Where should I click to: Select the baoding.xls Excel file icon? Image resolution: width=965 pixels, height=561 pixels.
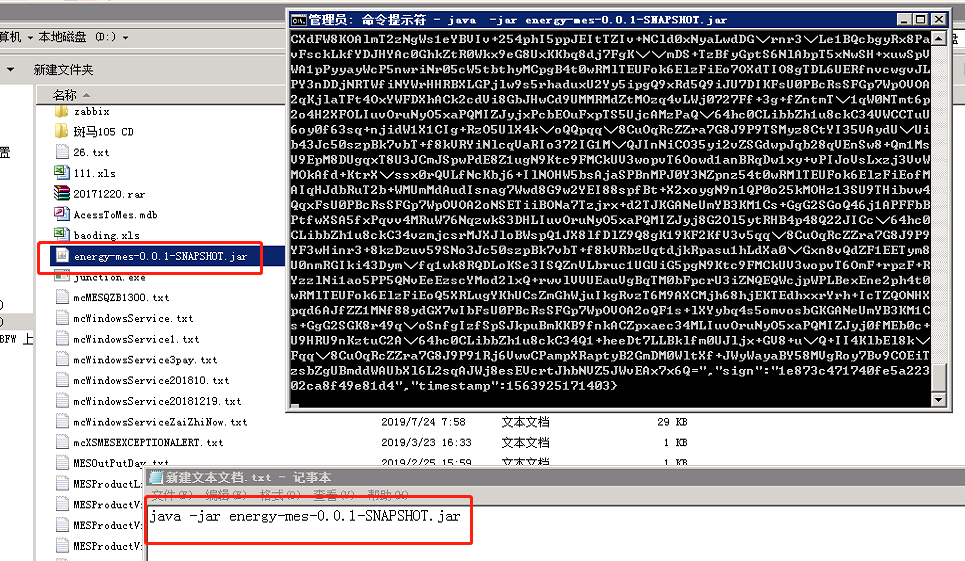point(62,234)
